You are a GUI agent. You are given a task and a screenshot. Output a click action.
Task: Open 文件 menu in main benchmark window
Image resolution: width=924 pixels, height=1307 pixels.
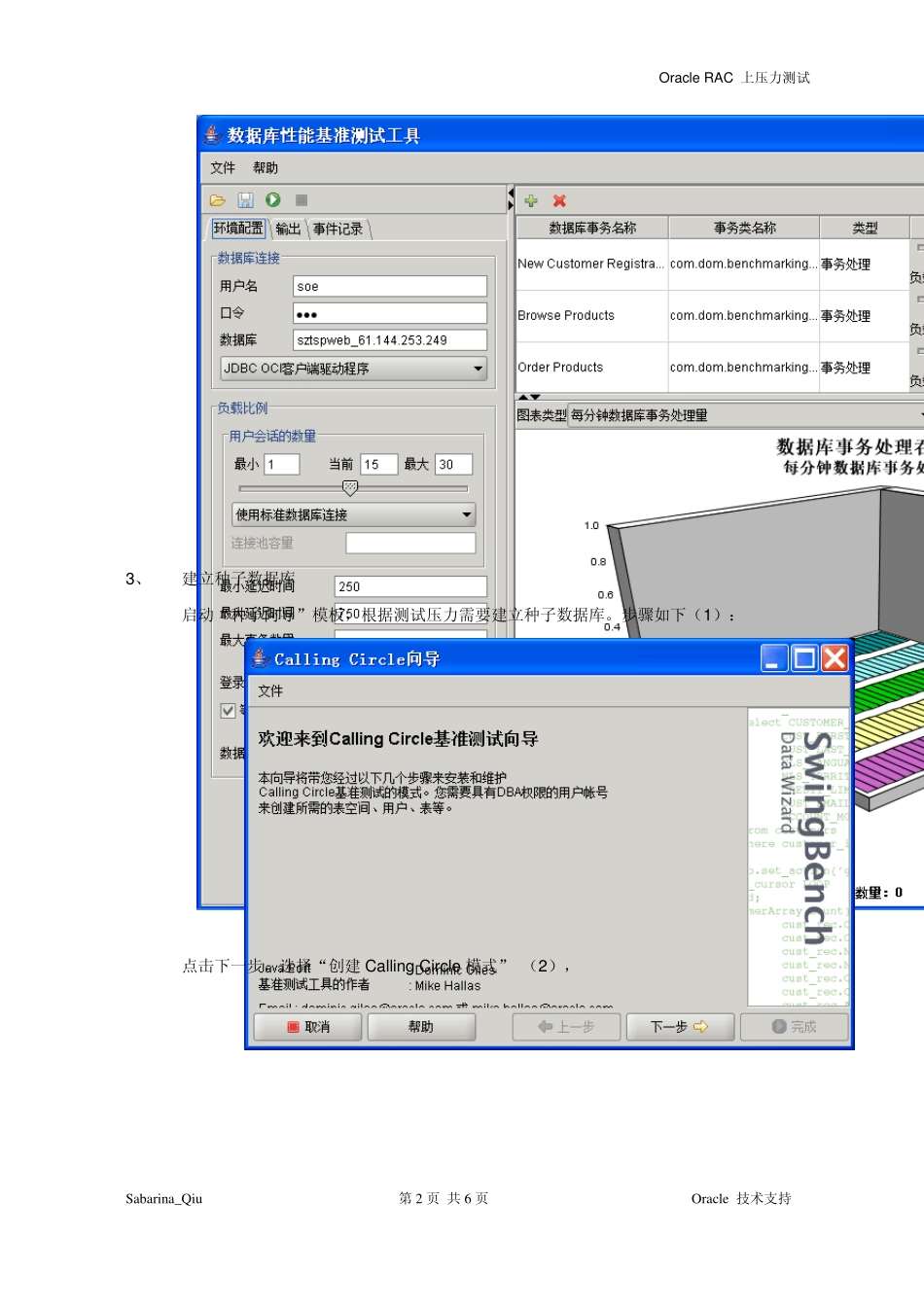(x=223, y=167)
